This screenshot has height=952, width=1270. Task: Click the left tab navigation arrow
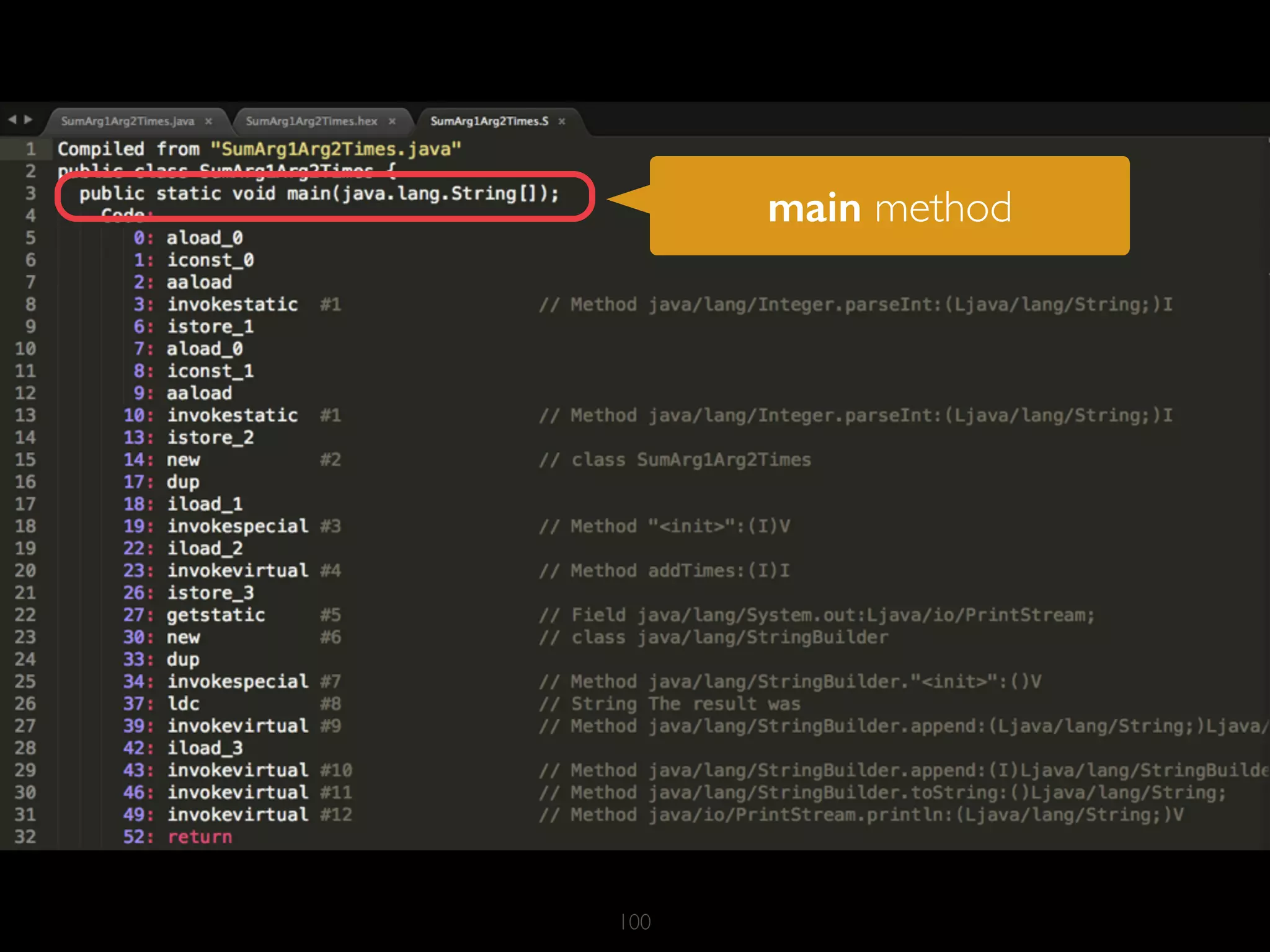(x=12, y=120)
